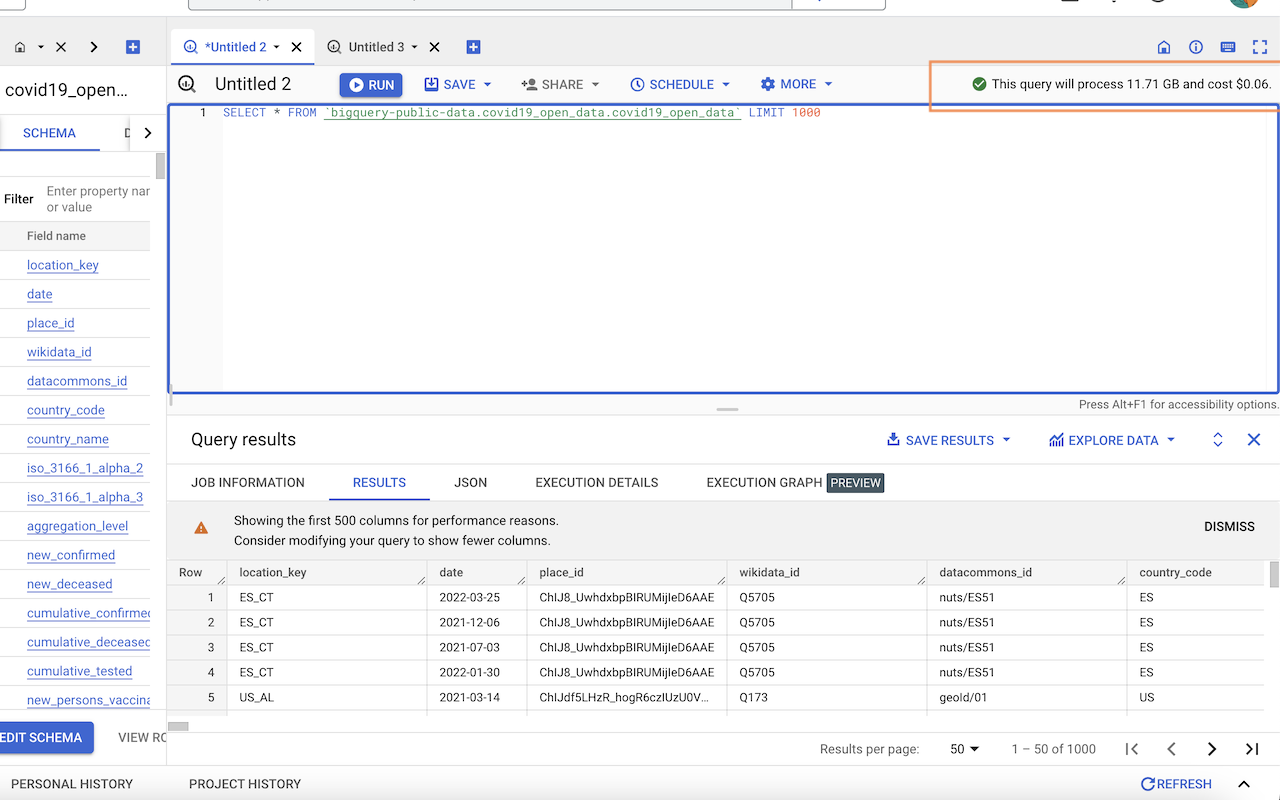
Task: Switch to the EXECUTION GRAPH tab
Action: click(x=795, y=482)
